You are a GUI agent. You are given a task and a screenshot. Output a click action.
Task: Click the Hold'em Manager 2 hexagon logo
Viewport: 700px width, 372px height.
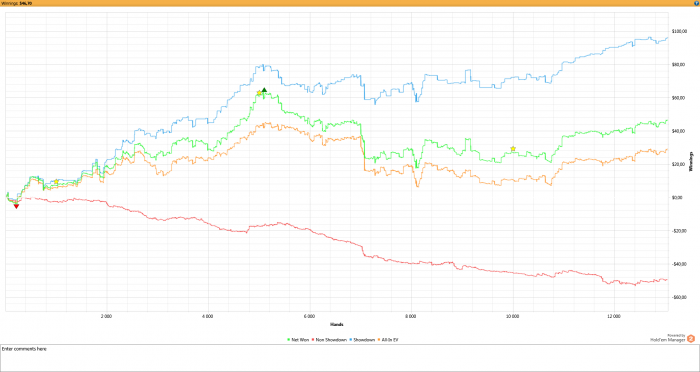[691, 339]
